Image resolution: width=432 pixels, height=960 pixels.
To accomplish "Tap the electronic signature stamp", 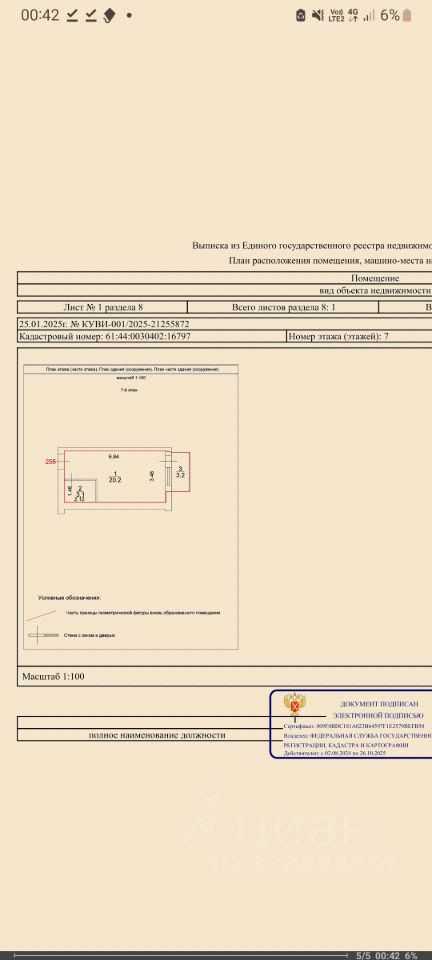I will click(x=351, y=724).
